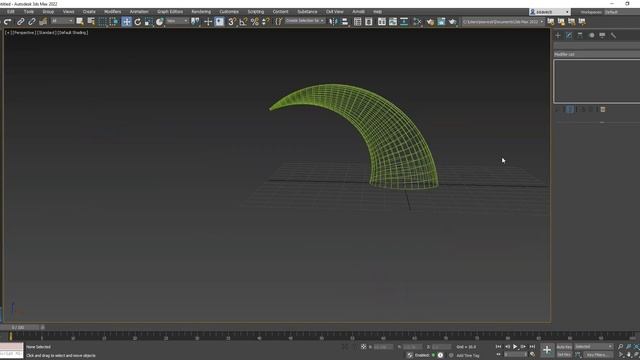Toggle the Scene Explorer

tap(358, 22)
